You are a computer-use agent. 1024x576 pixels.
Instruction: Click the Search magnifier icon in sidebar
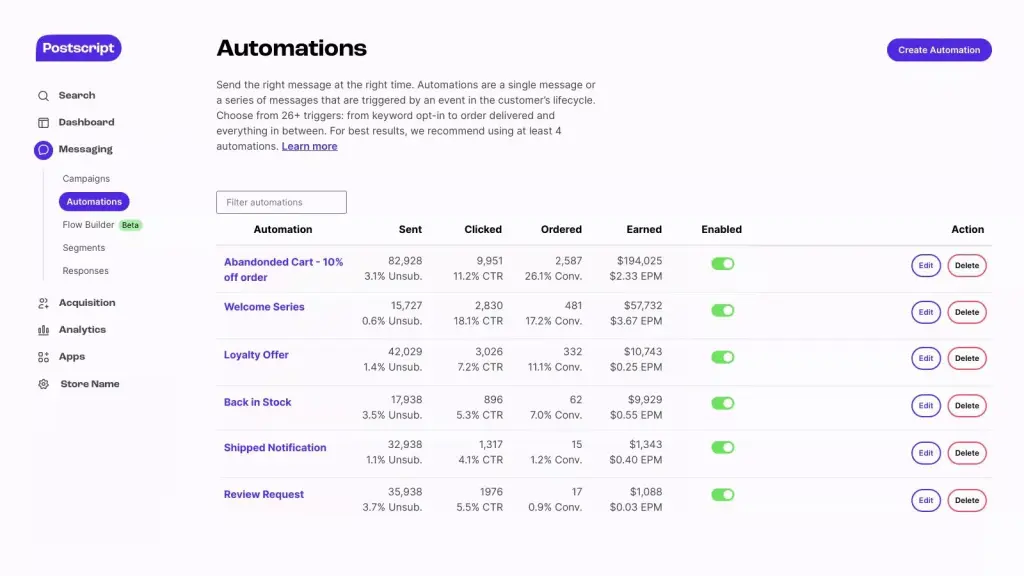[43, 96]
